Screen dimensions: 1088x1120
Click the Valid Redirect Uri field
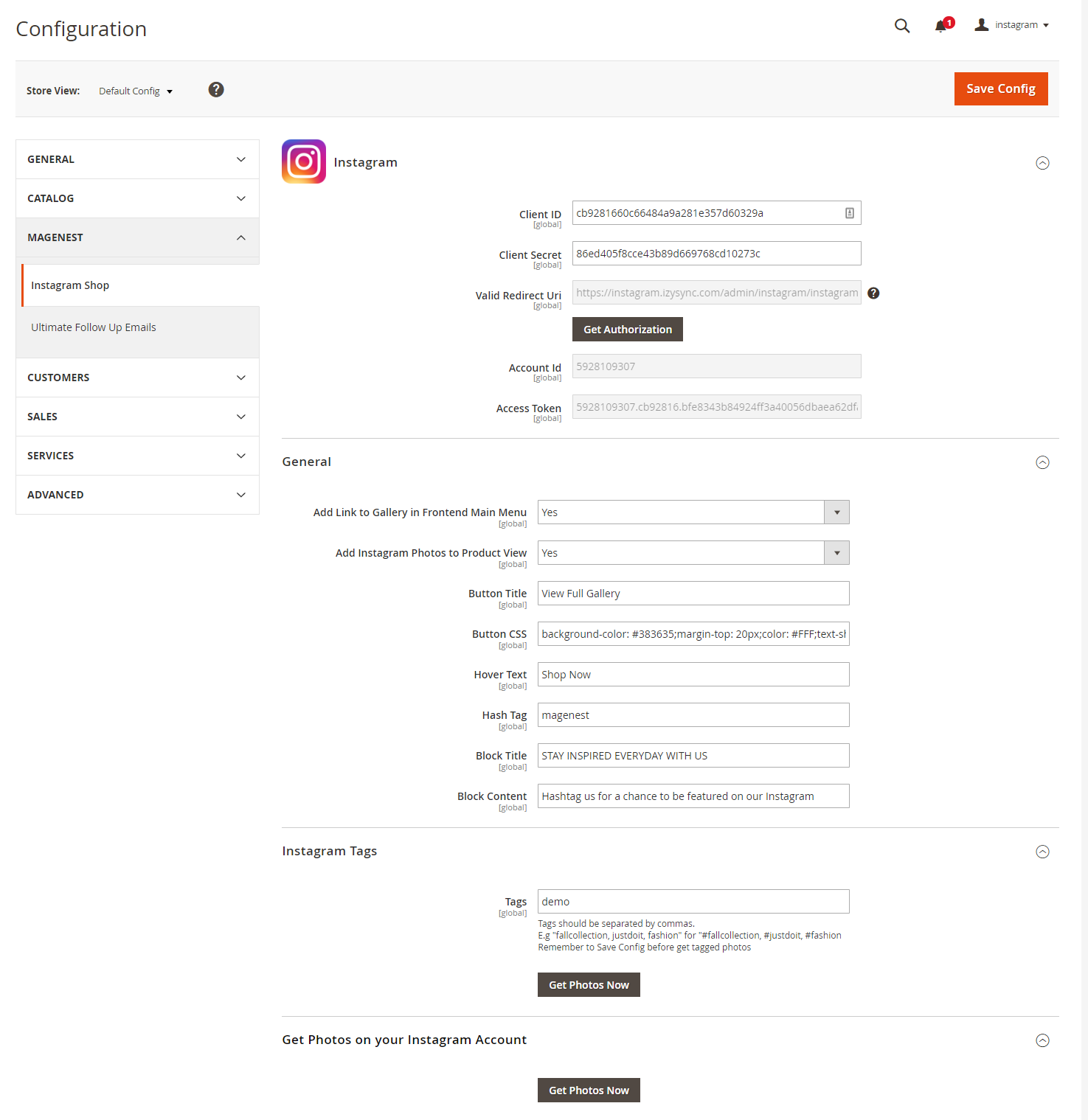(716, 293)
